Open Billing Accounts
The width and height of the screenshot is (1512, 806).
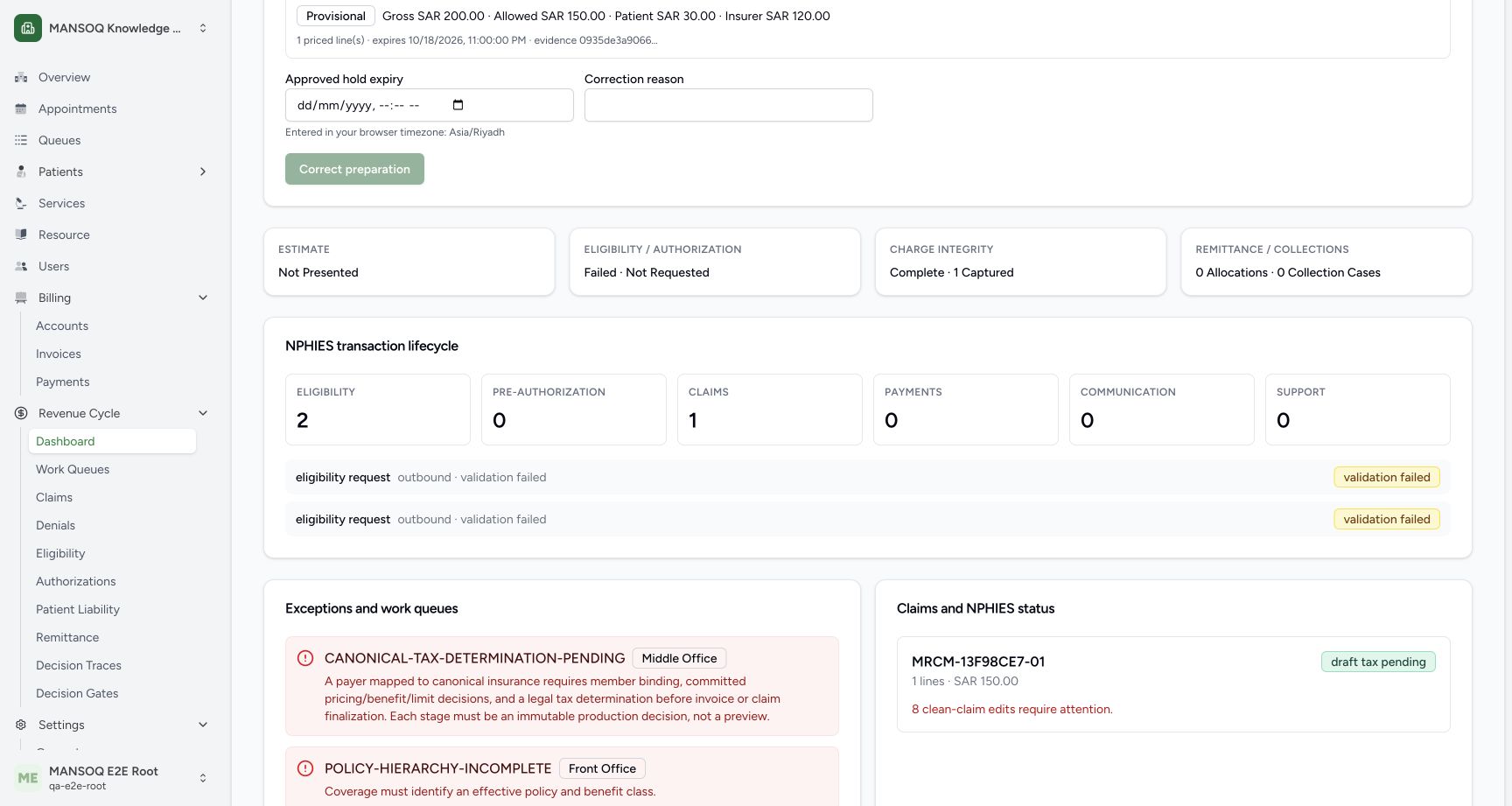pyautogui.click(x=112, y=326)
